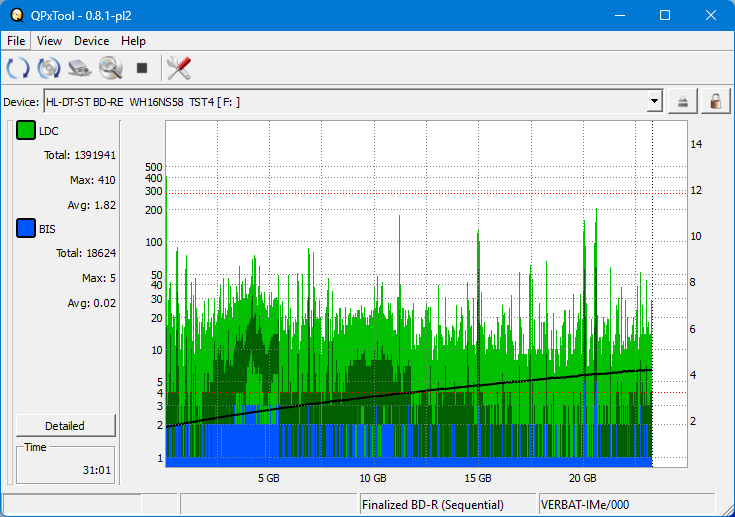Click the 20 GB axis label
This screenshot has width=735, height=517.
[x=583, y=478]
